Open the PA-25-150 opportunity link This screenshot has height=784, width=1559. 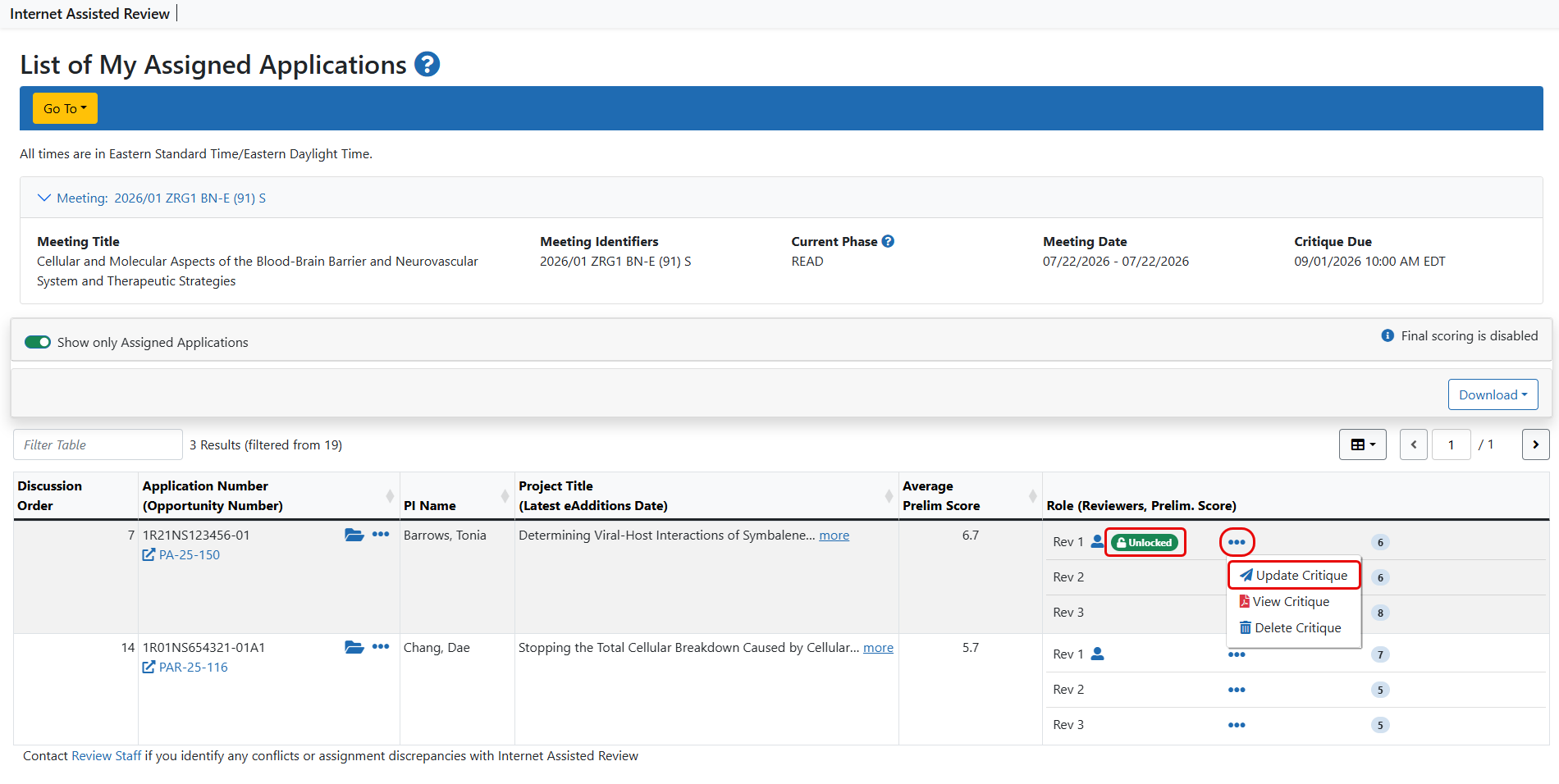181,554
